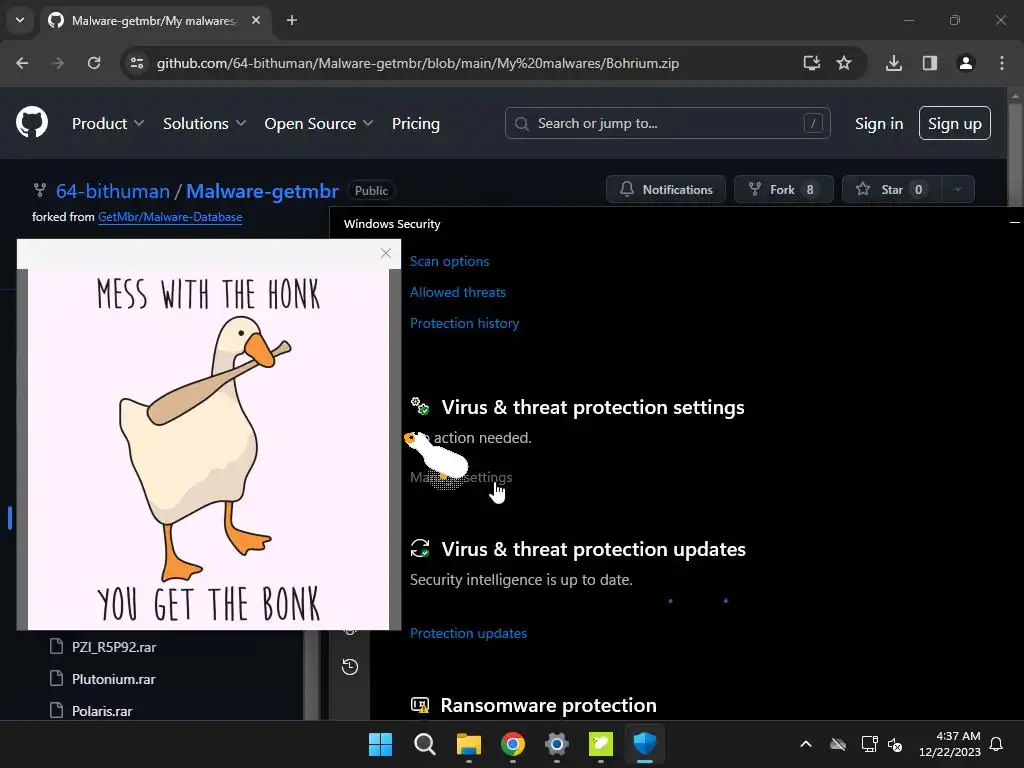The image size is (1024, 768).
Task: Open Protection updates link
Action: 468,633
